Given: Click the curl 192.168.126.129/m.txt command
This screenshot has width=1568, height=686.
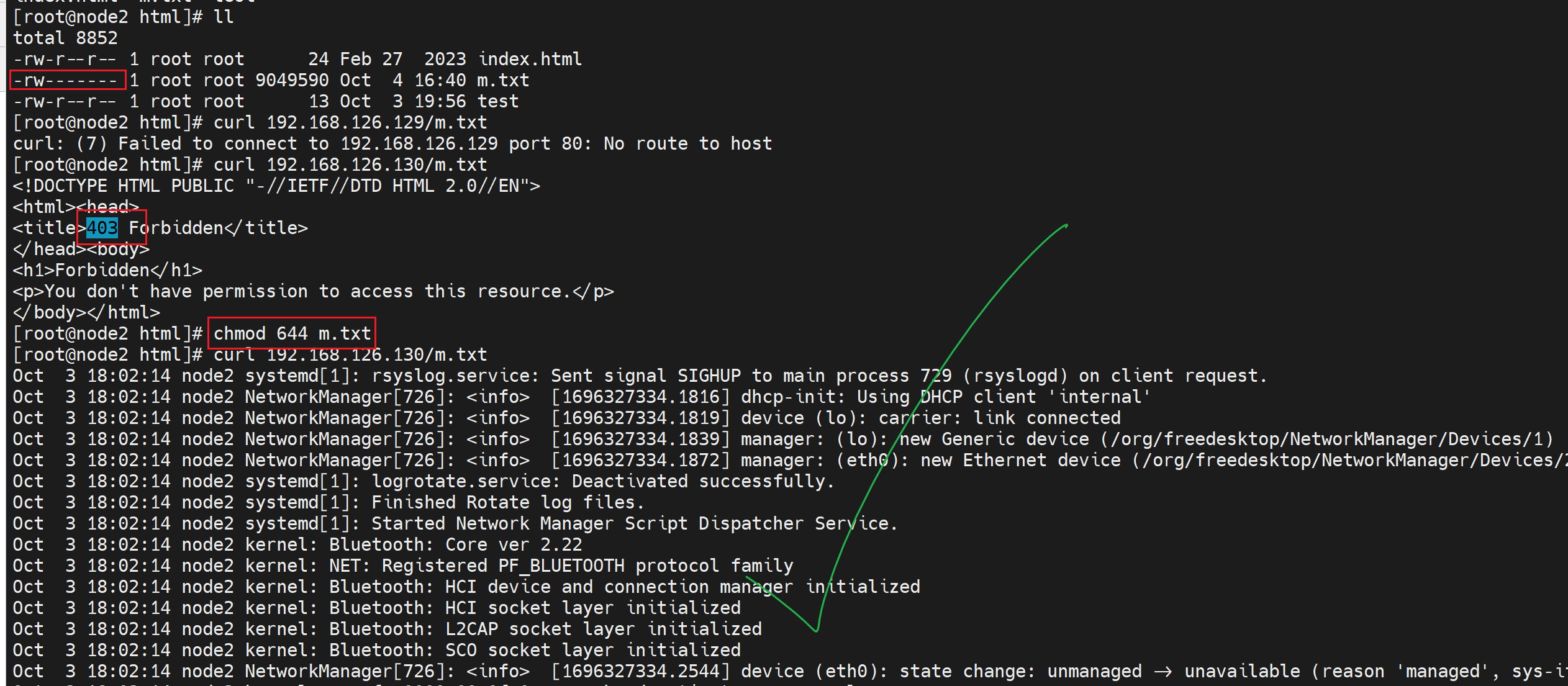Looking at the screenshot, I should click(x=350, y=123).
